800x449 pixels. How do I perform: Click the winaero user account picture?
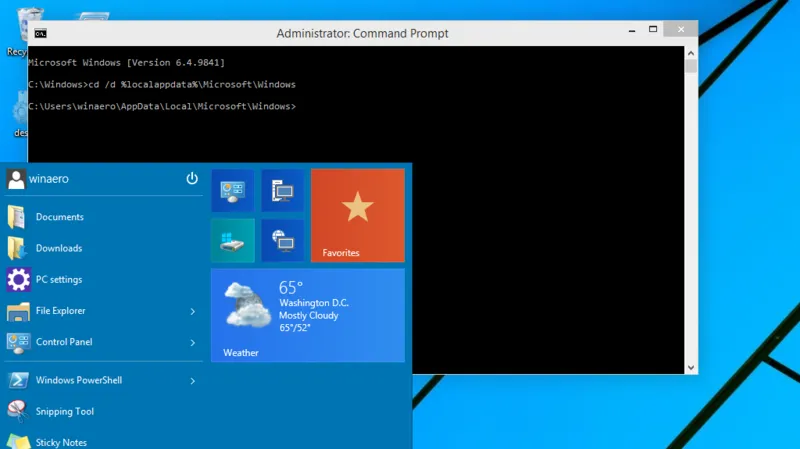16,179
